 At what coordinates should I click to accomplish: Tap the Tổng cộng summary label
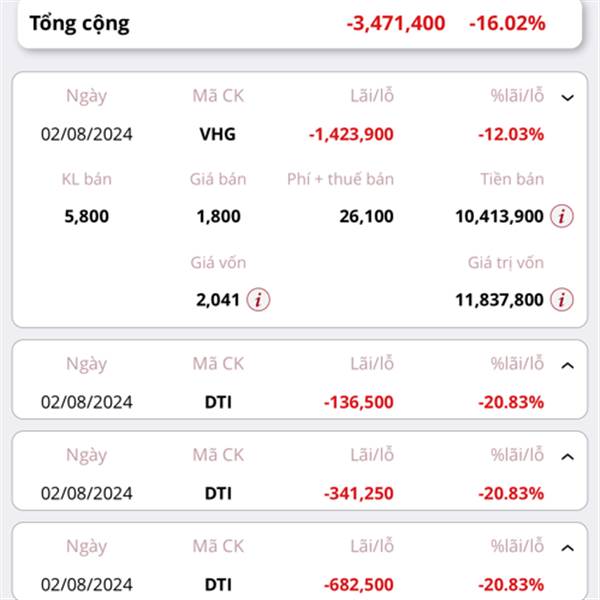[x=80, y=24]
